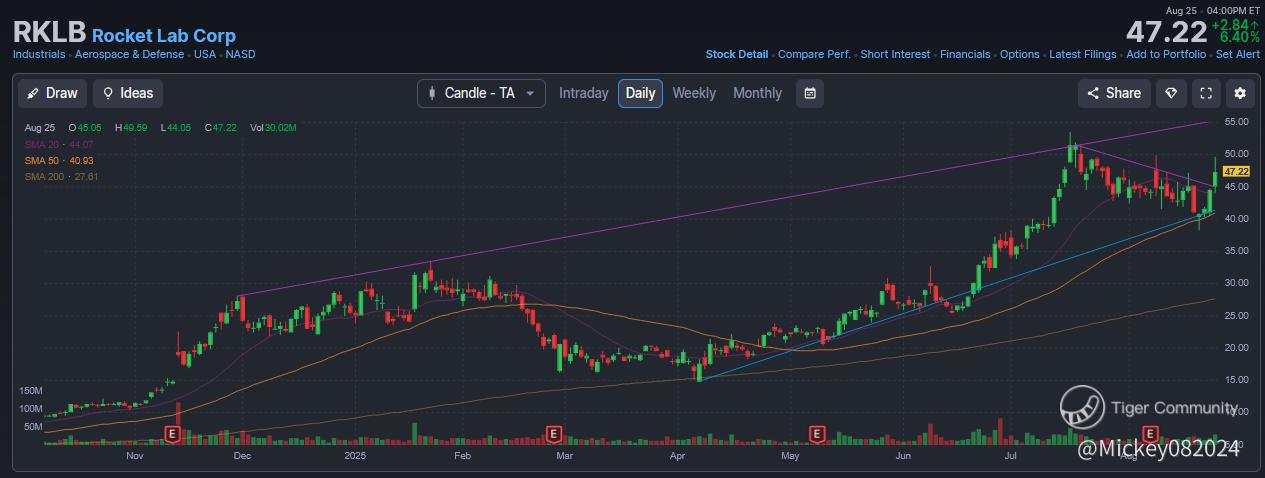Click the large 47.22 last price
The width and height of the screenshot is (1265, 478).
(1166, 32)
